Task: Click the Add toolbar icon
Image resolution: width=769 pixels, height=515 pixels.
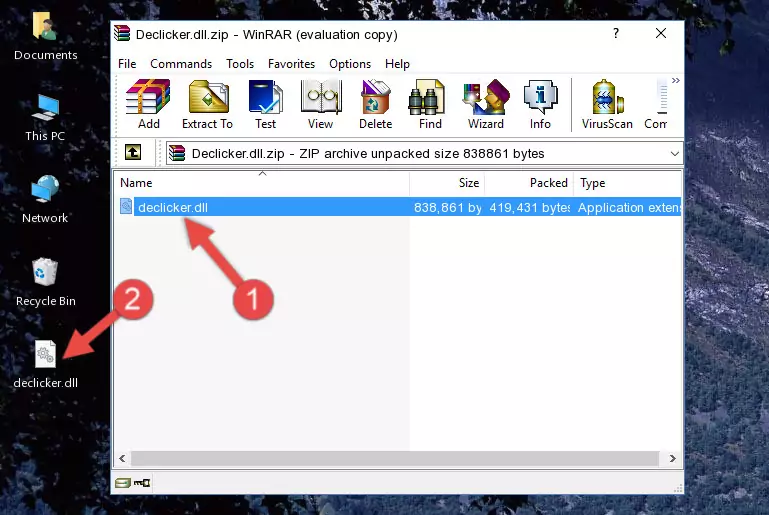Action: [148, 104]
